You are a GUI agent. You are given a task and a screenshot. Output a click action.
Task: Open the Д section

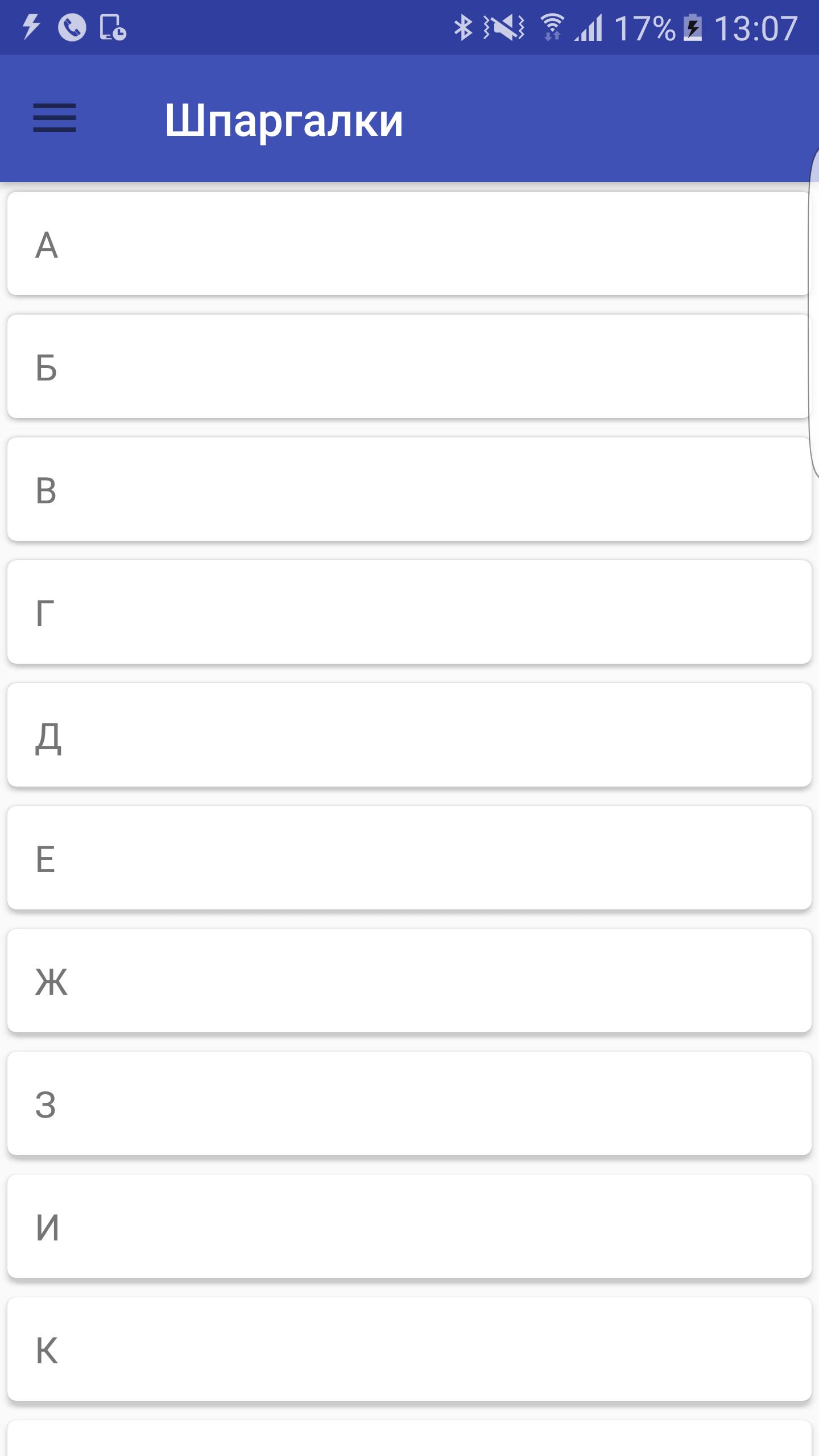click(x=408, y=735)
